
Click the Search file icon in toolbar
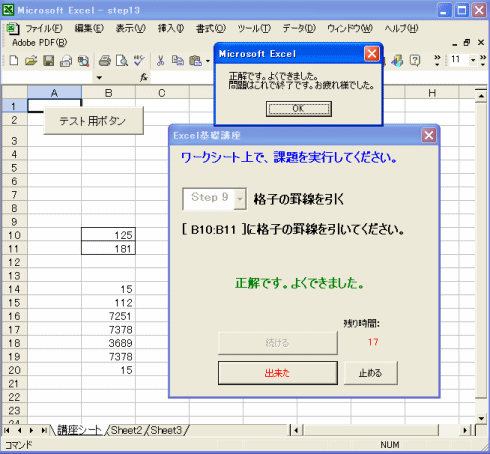[x=83, y=61]
